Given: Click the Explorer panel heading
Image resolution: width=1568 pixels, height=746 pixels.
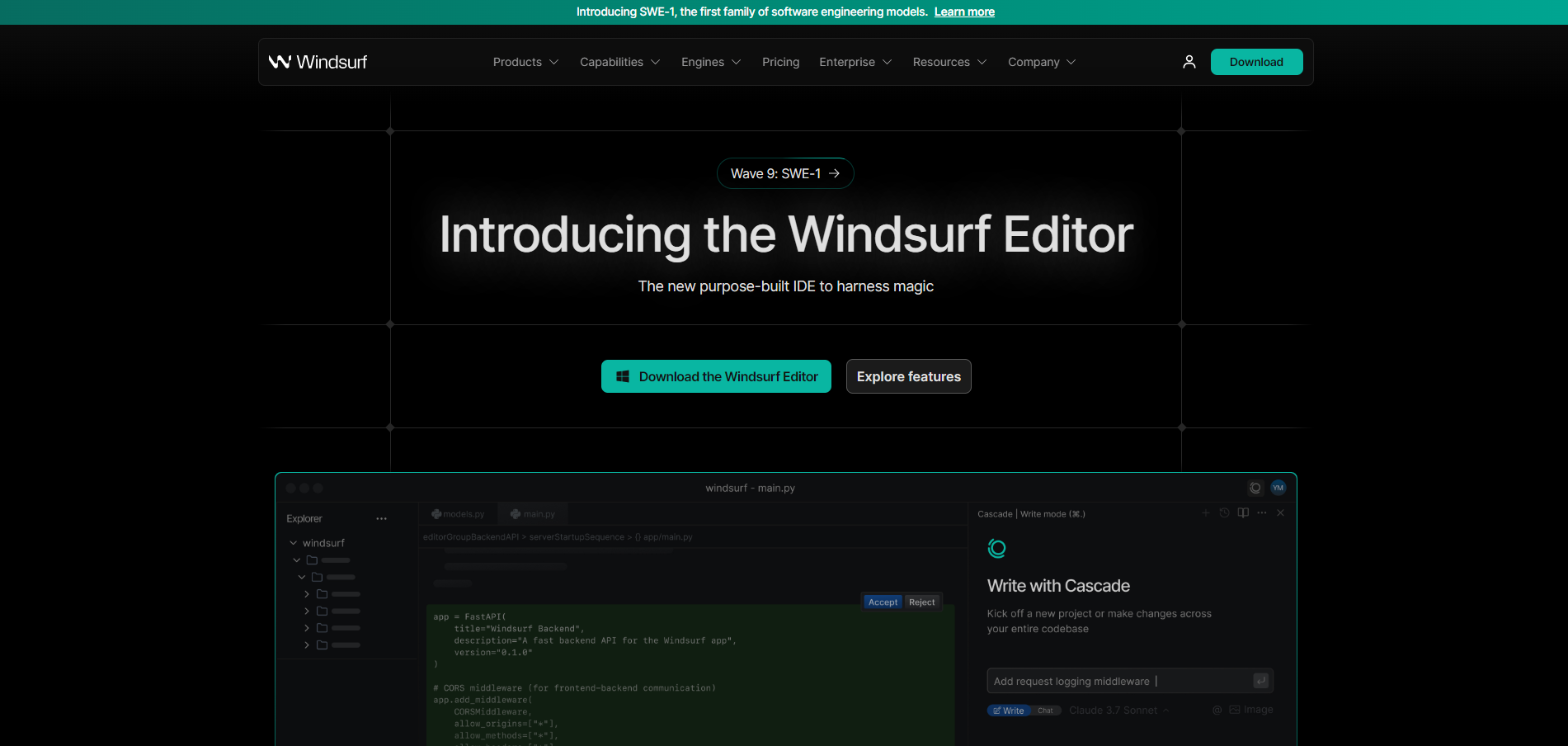Looking at the screenshot, I should click(x=304, y=518).
